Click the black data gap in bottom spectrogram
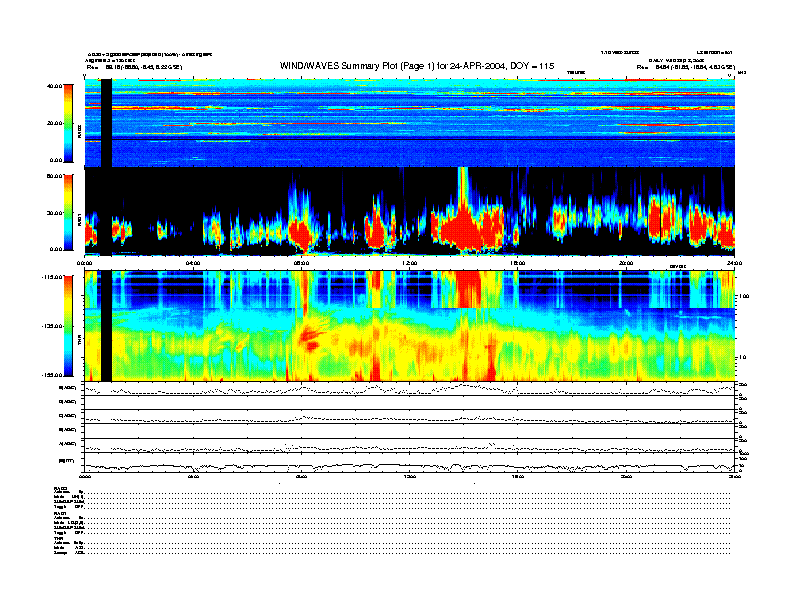The image size is (792, 612). [x=106, y=325]
